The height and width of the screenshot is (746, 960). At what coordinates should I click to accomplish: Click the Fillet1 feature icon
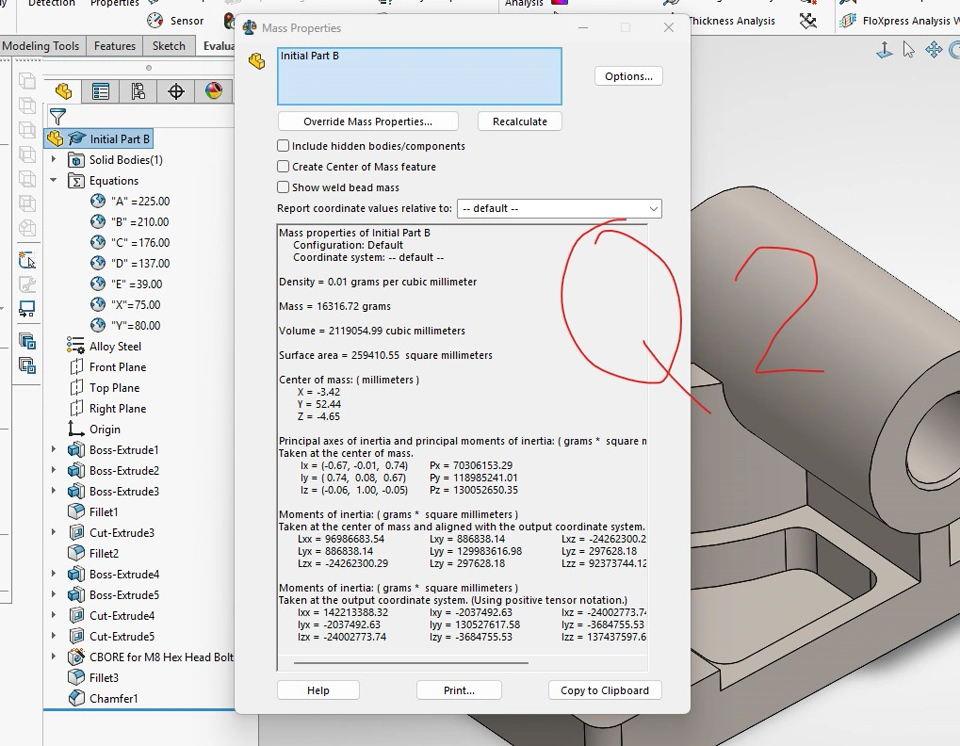coord(76,511)
